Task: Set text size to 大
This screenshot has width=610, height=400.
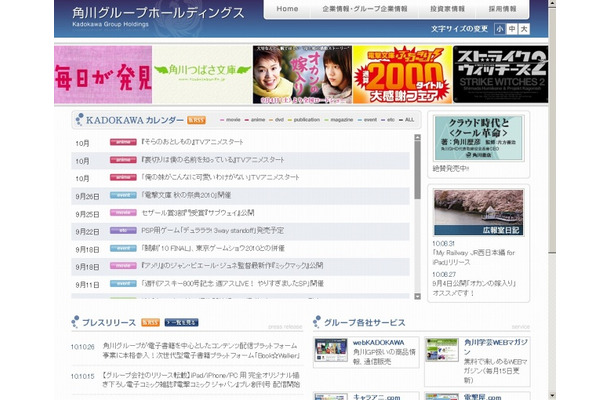Action: click(x=524, y=29)
